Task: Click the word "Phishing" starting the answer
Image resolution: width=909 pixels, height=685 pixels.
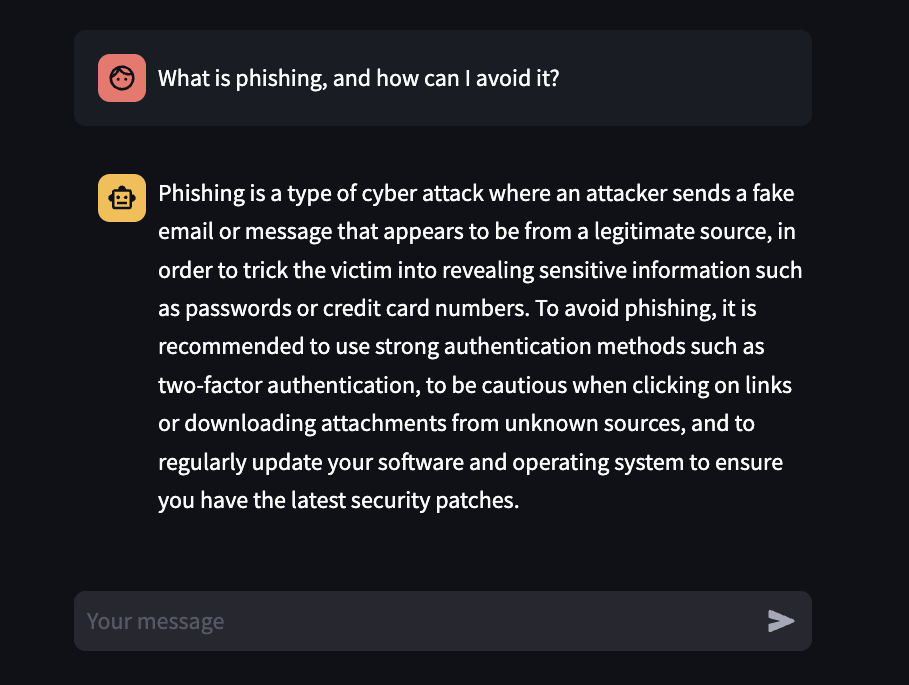Action: coord(201,194)
